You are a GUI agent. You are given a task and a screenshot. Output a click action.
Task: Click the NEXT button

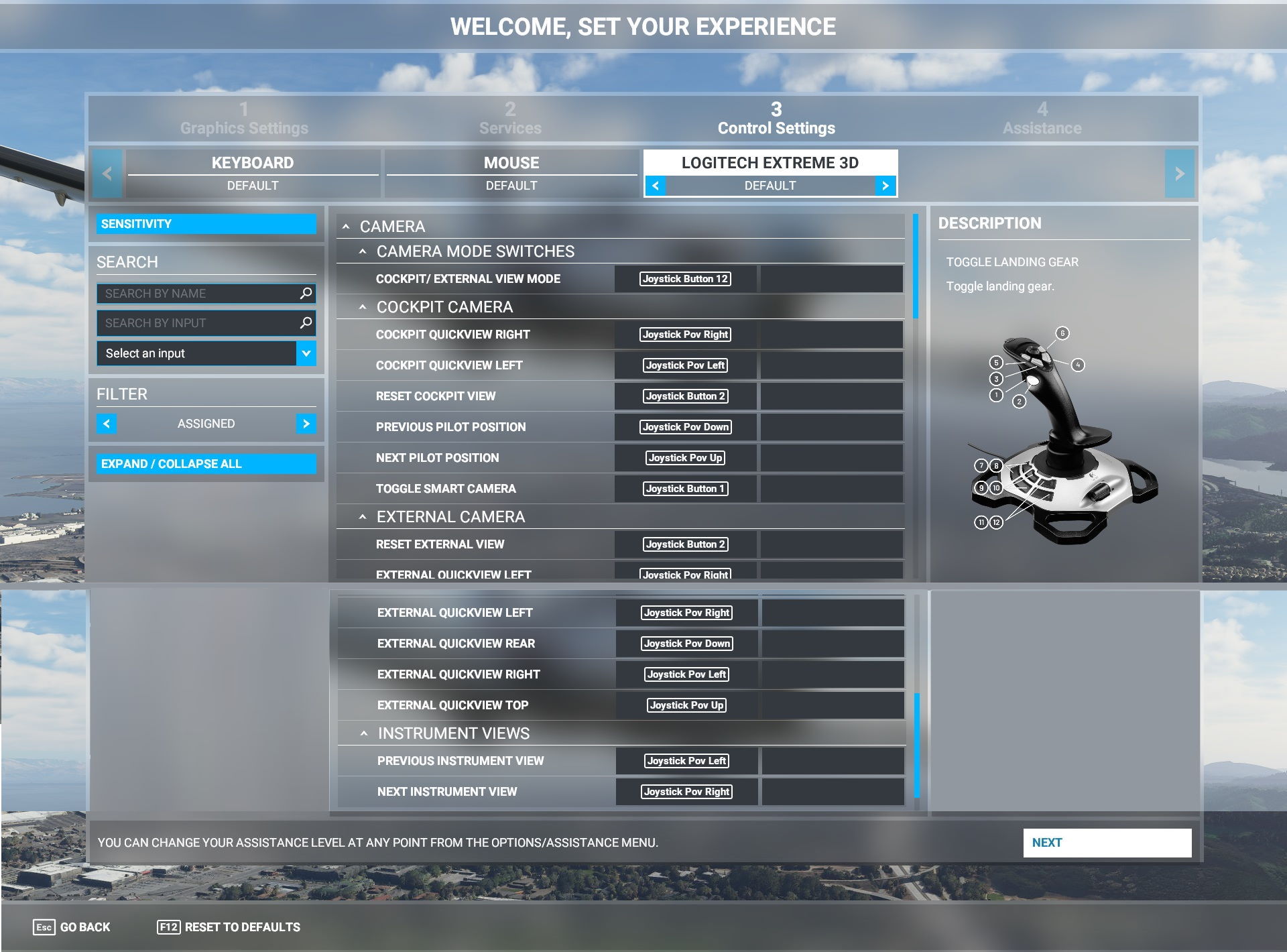click(1107, 843)
